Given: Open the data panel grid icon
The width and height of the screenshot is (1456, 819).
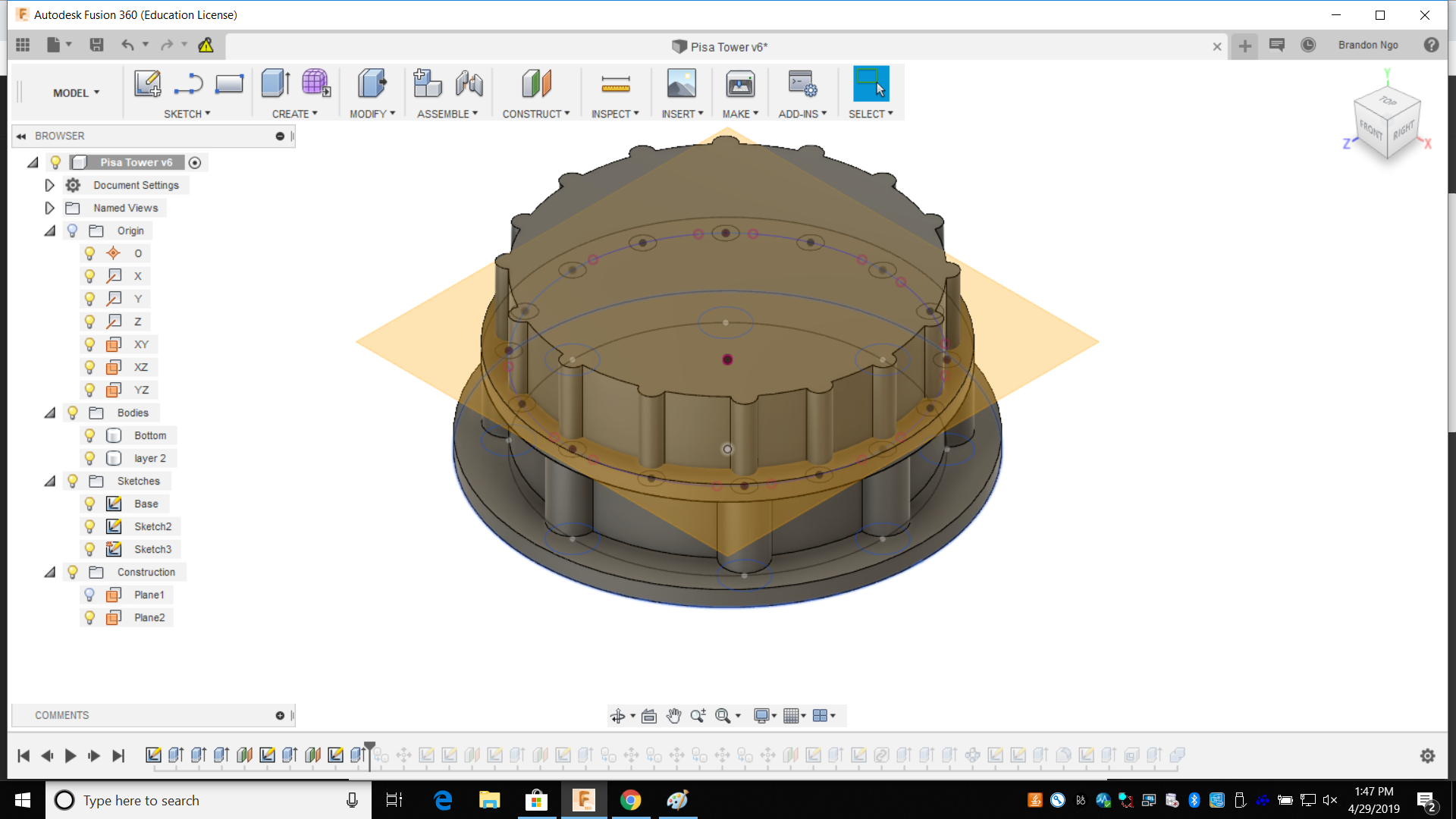Looking at the screenshot, I should tap(23, 45).
